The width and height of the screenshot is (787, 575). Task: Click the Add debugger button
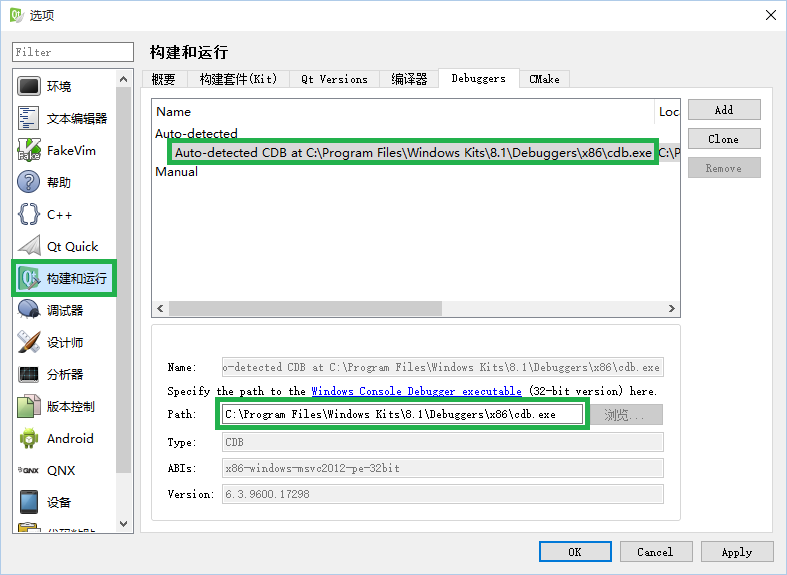[724, 110]
